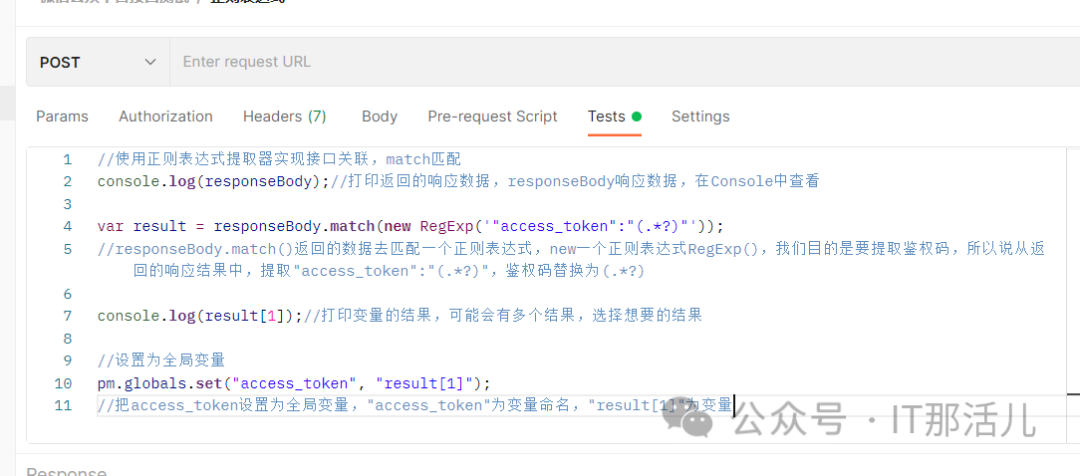Click the //设置为全局变量 comment line
This screenshot has width=1080, height=476.
pyautogui.click(x=161, y=360)
